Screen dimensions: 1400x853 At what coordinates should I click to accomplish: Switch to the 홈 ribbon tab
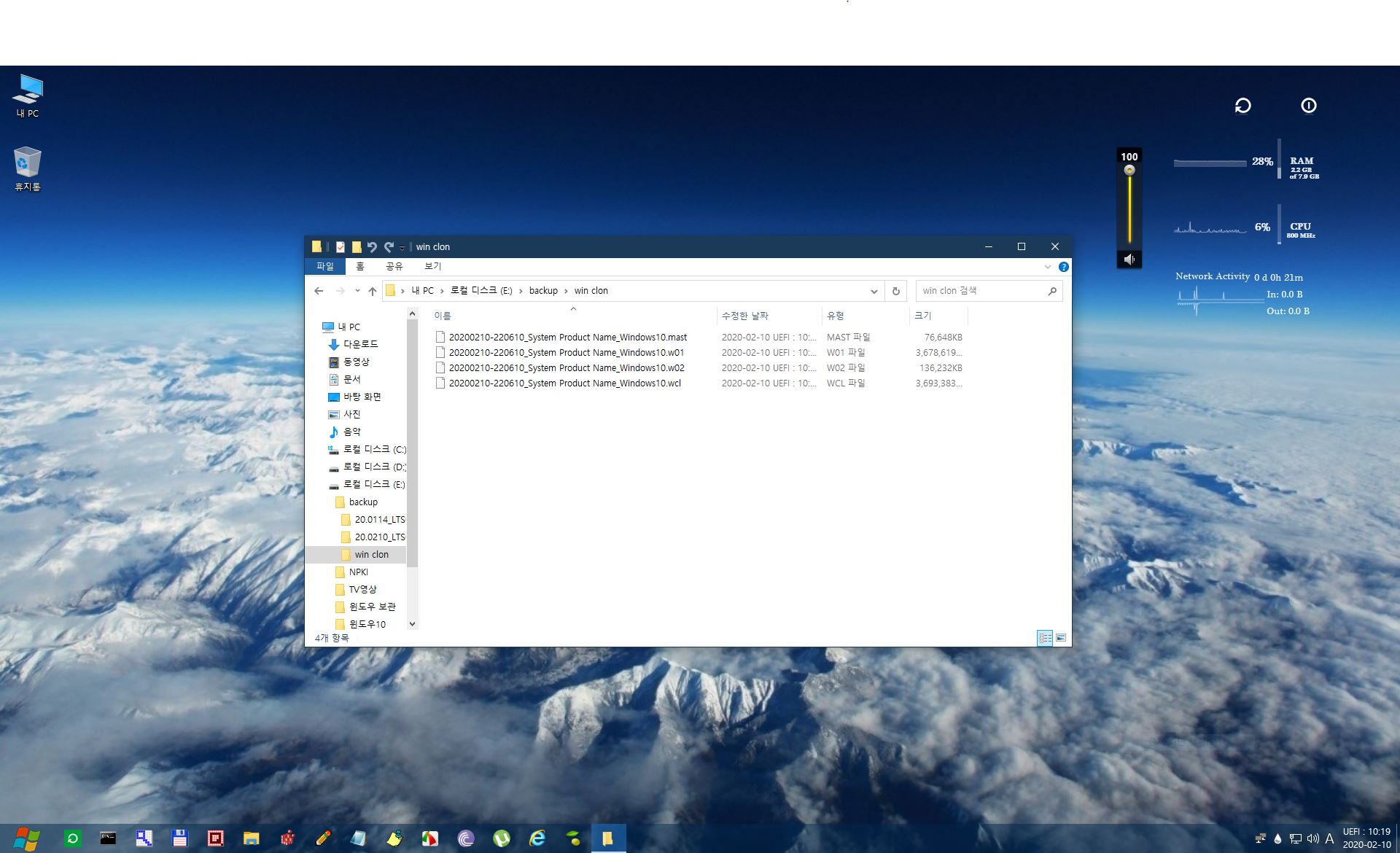tap(360, 266)
